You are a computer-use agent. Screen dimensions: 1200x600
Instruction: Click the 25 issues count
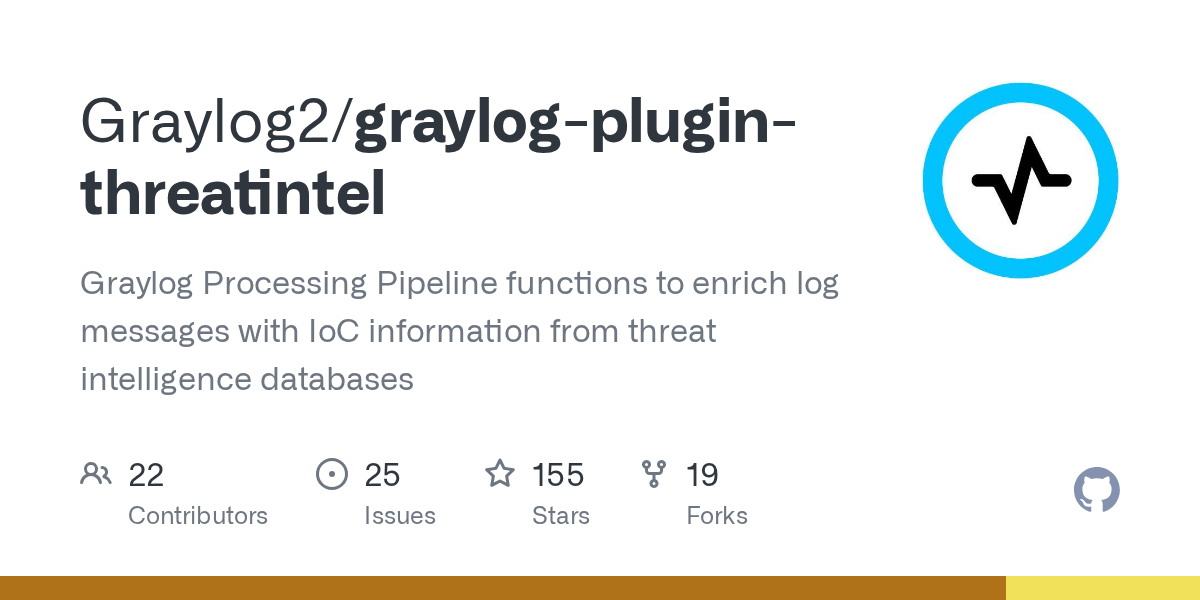(383, 475)
